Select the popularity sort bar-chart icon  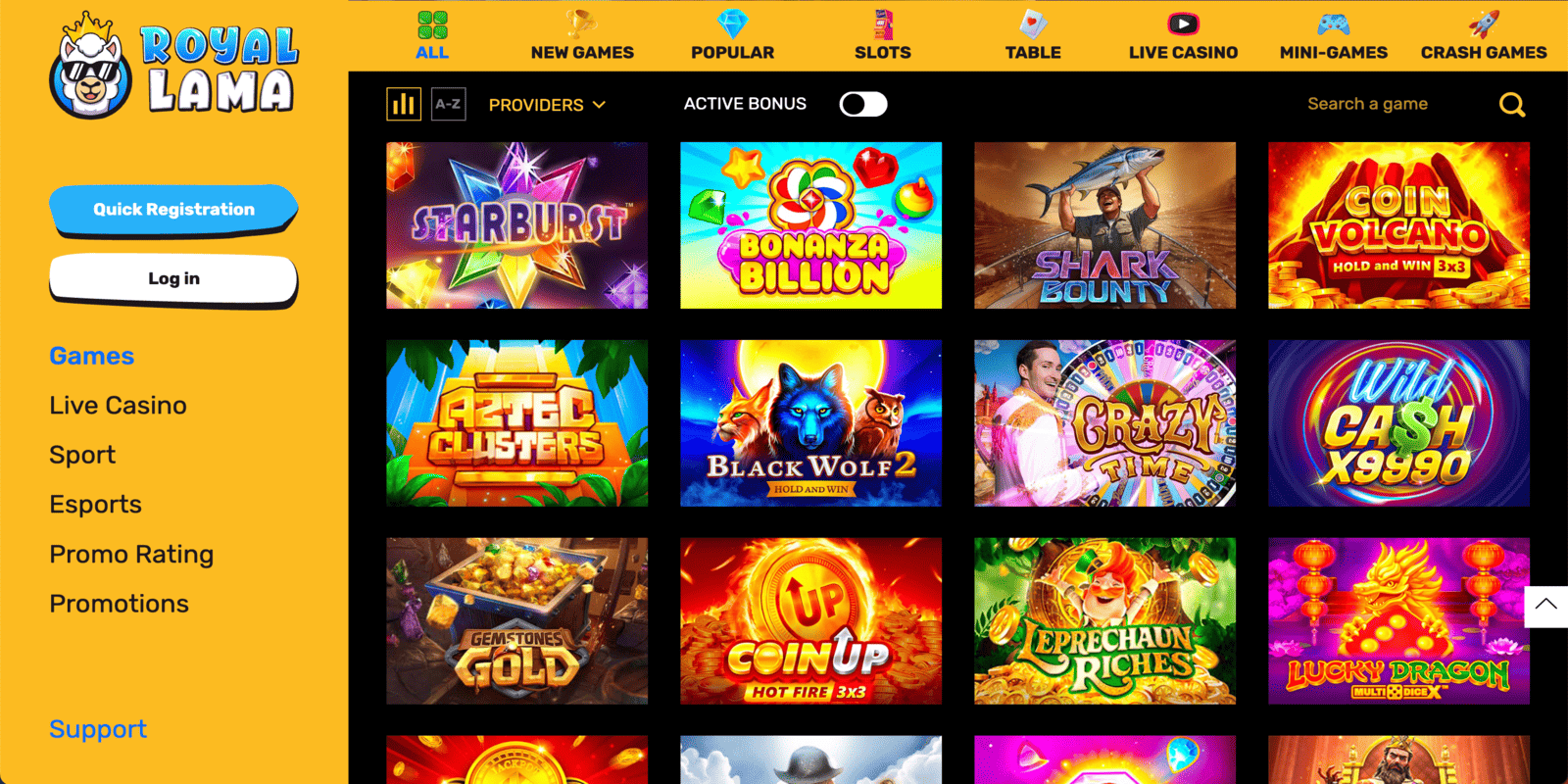click(404, 104)
